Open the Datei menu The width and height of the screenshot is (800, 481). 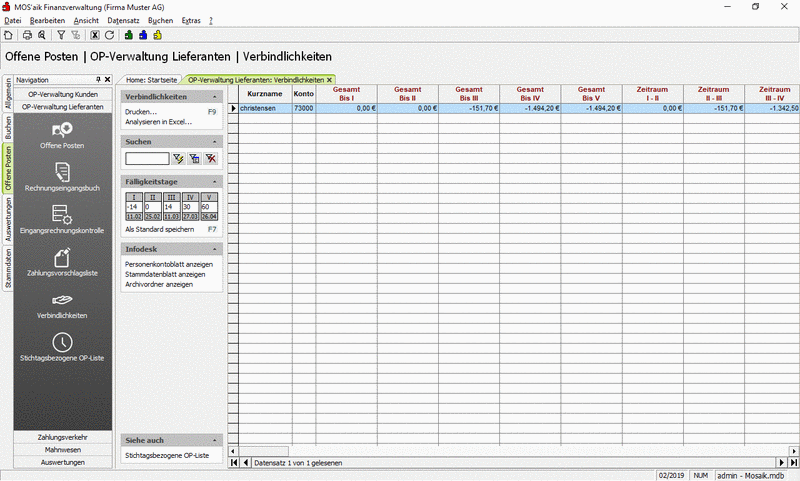point(13,20)
